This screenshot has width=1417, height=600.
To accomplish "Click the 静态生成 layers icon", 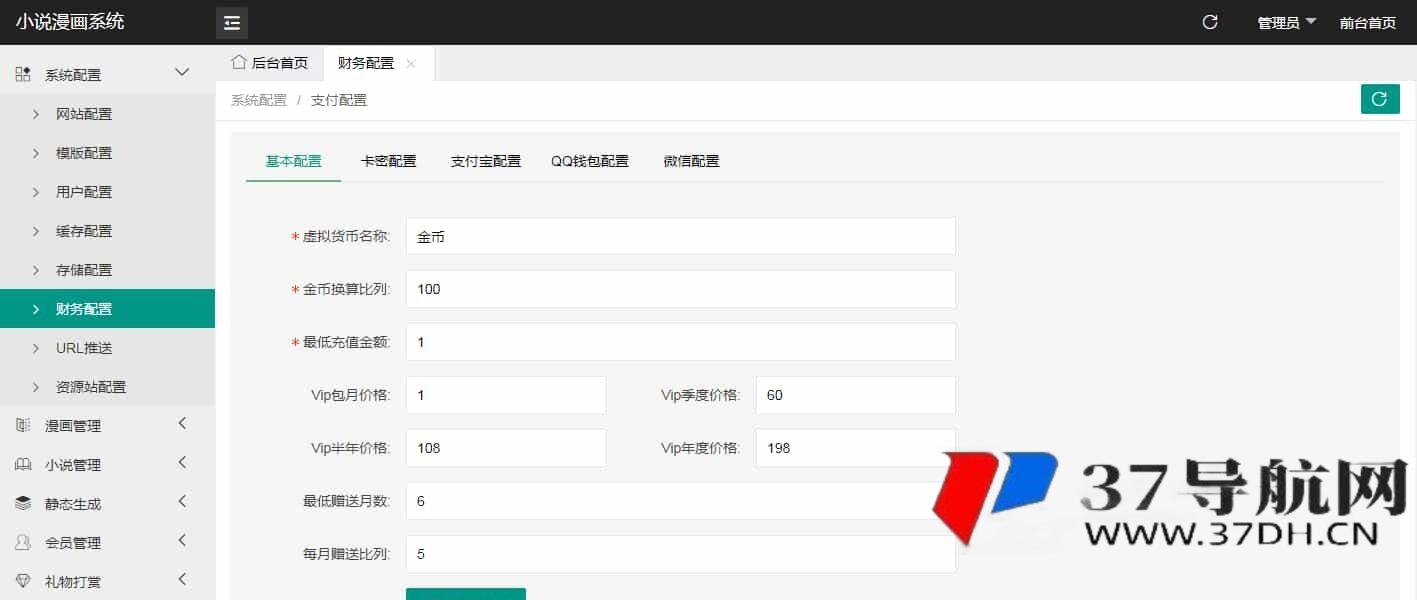I will point(22,502).
